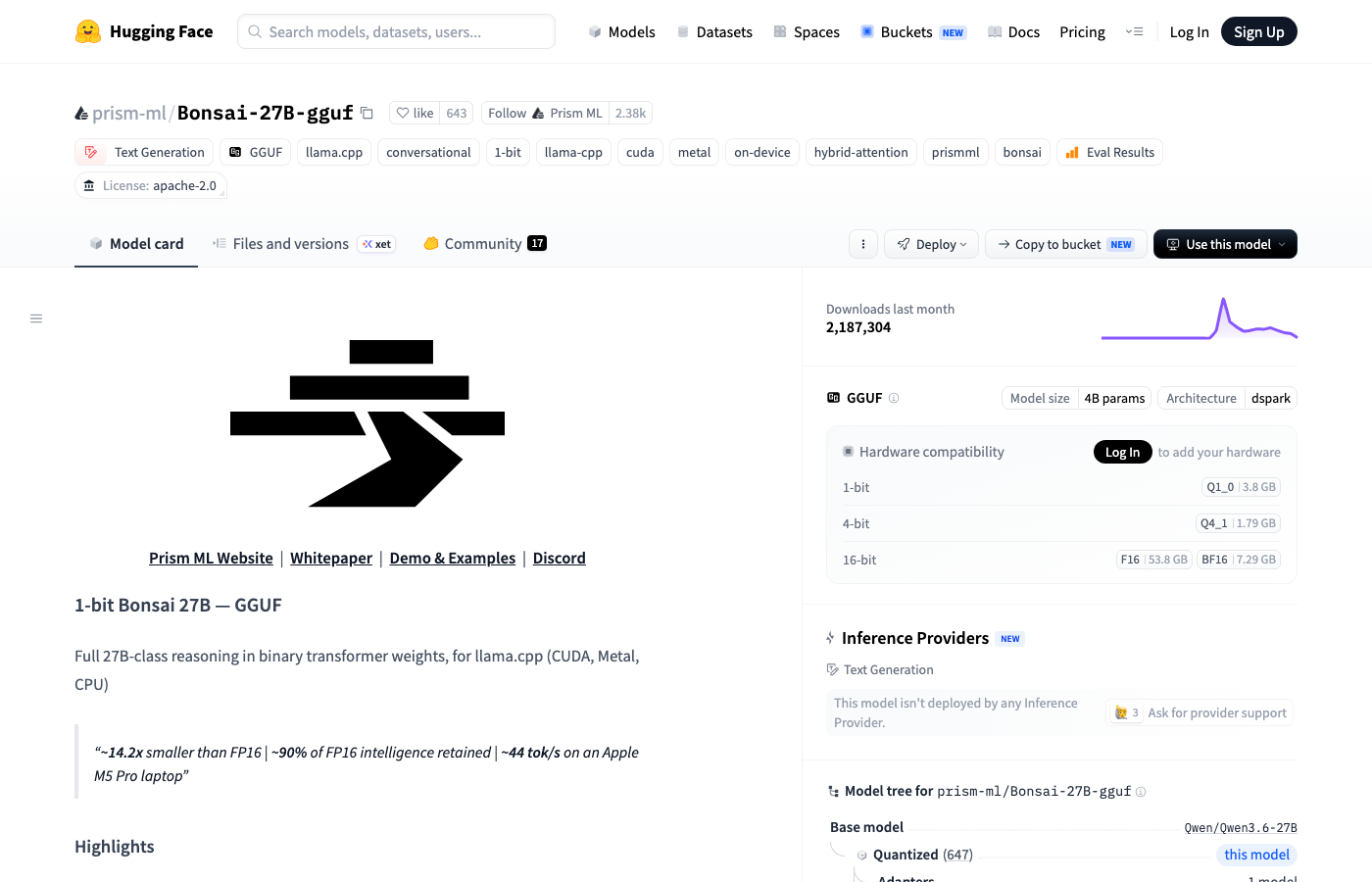Click Copy to bucket button
Image resolution: width=1372 pixels, height=882 pixels.
1065,244
